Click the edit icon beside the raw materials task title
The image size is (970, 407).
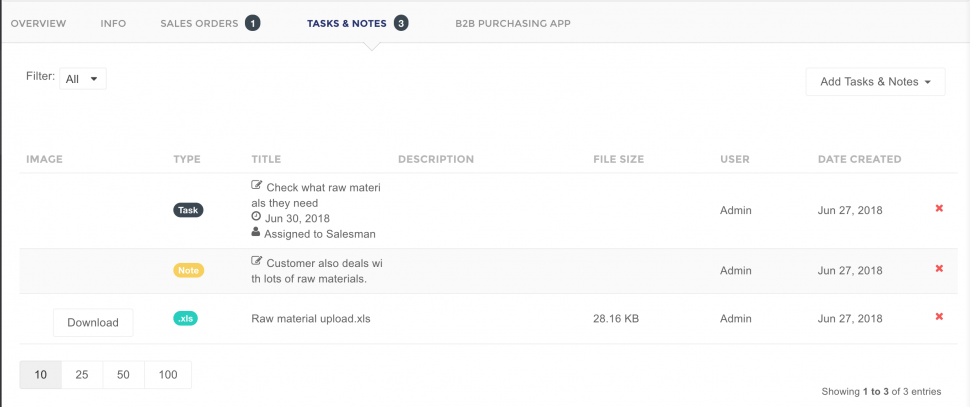(x=257, y=186)
